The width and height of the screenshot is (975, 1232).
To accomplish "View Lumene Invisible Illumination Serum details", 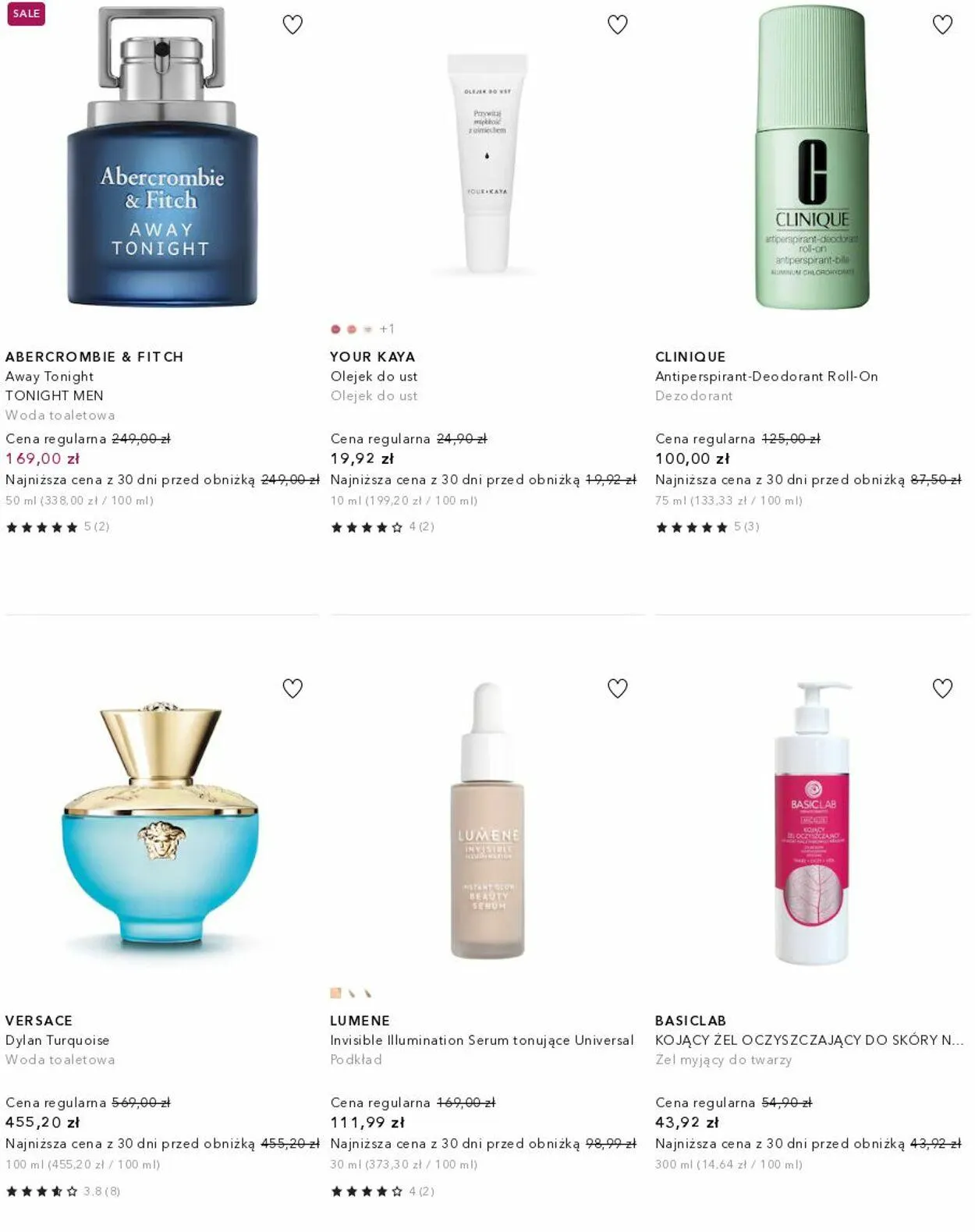I will pos(482,1040).
